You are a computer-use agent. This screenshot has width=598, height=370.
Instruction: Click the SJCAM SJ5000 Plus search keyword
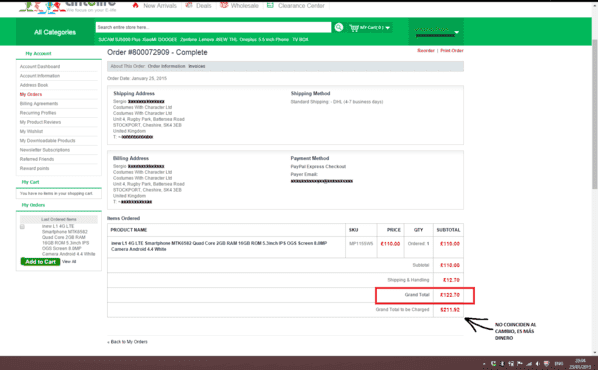pyautogui.click(x=119, y=40)
